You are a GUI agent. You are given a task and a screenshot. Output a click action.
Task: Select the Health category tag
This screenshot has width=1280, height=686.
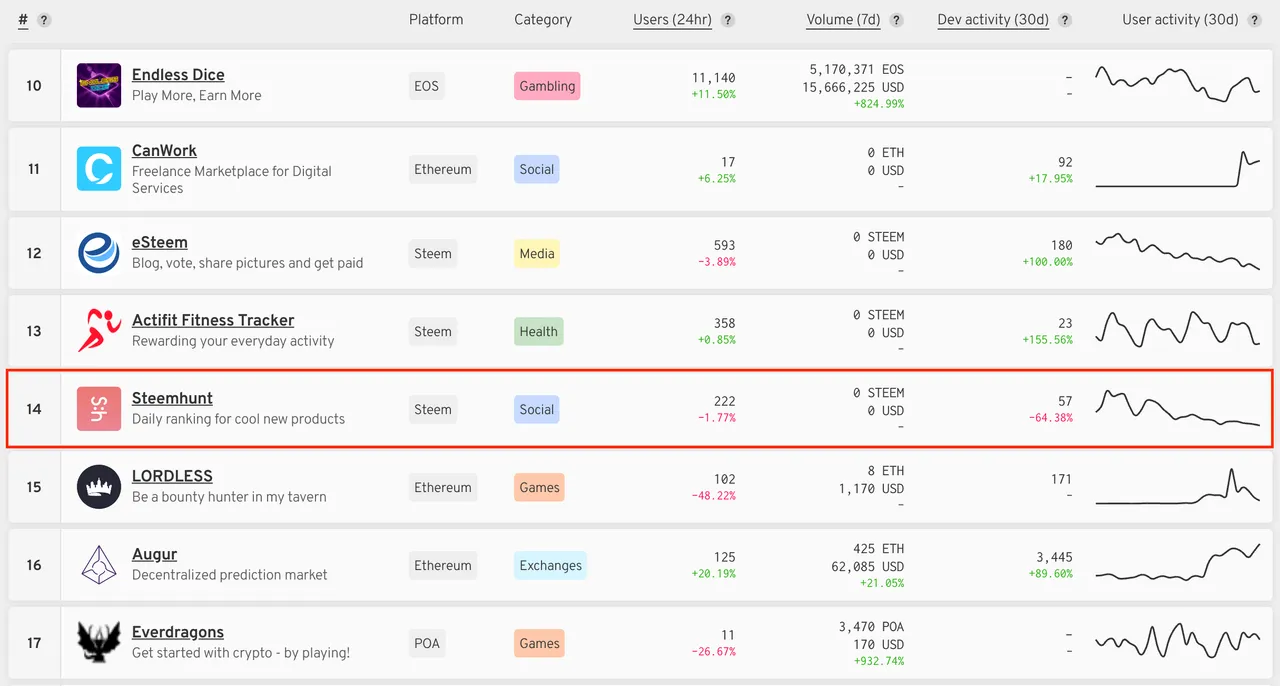click(x=539, y=332)
